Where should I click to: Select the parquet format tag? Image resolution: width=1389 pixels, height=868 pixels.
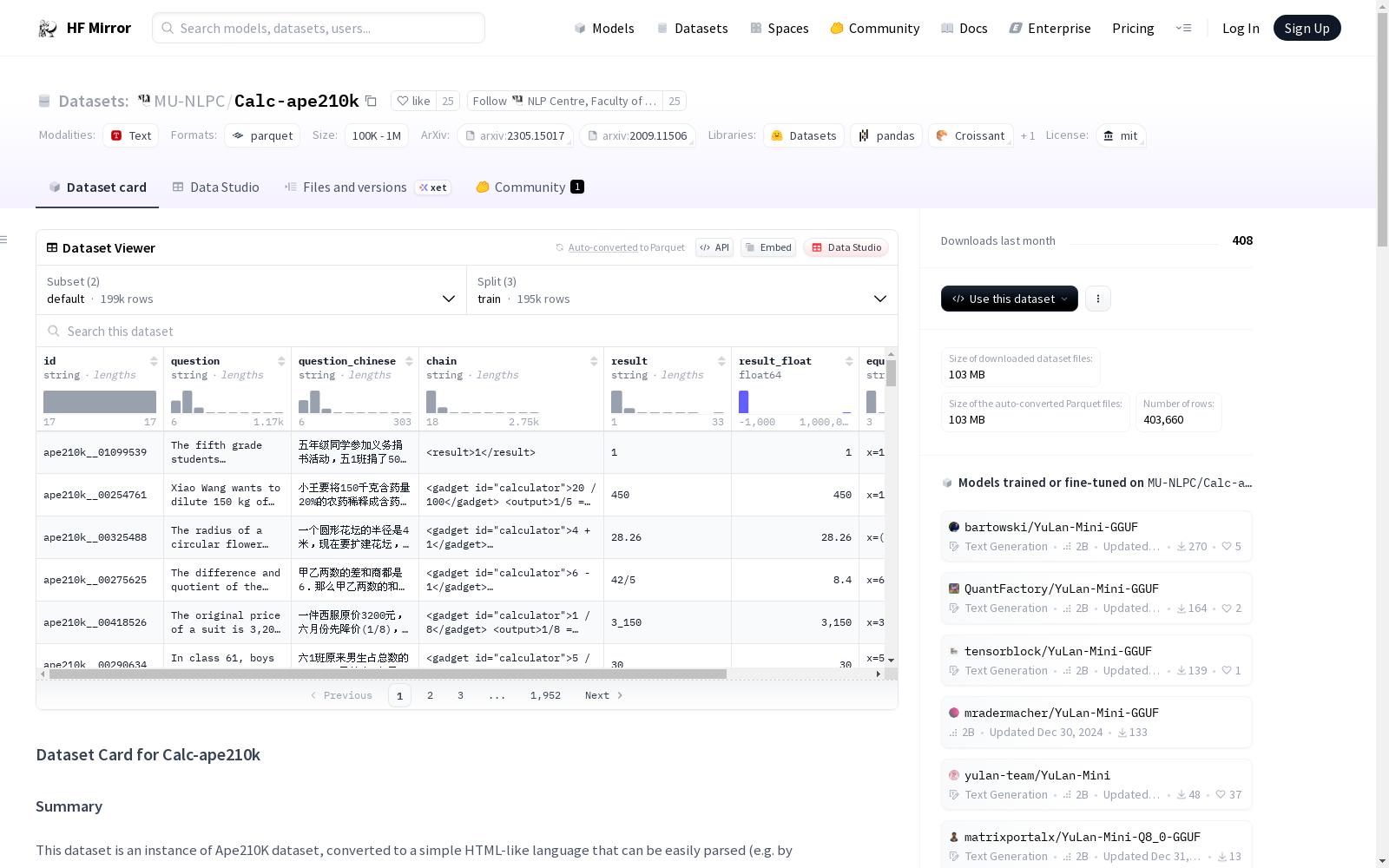[x=262, y=136]
